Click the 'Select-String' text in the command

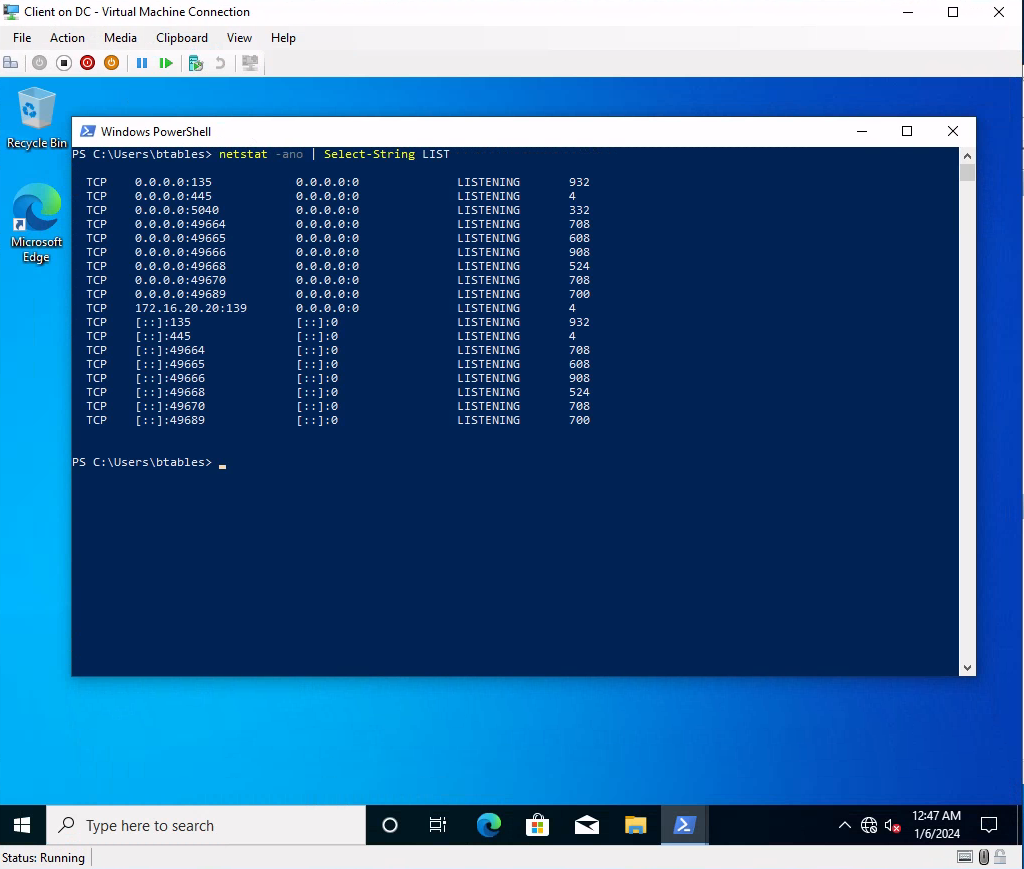click(x=369, y=154)
